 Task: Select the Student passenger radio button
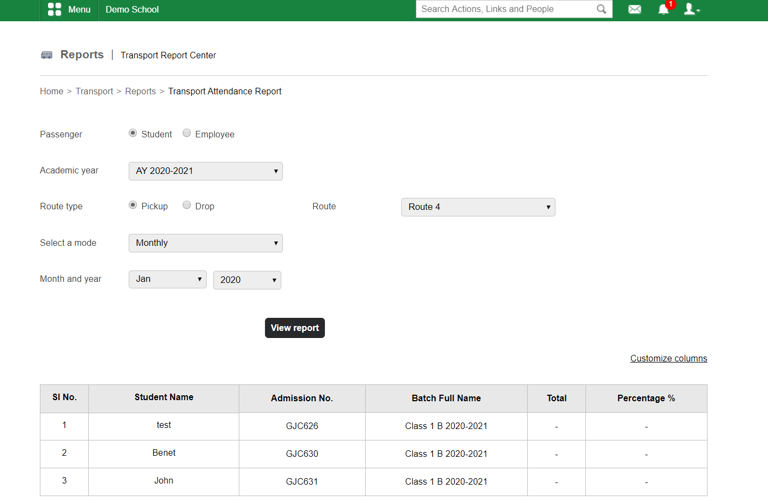[133, 133]
